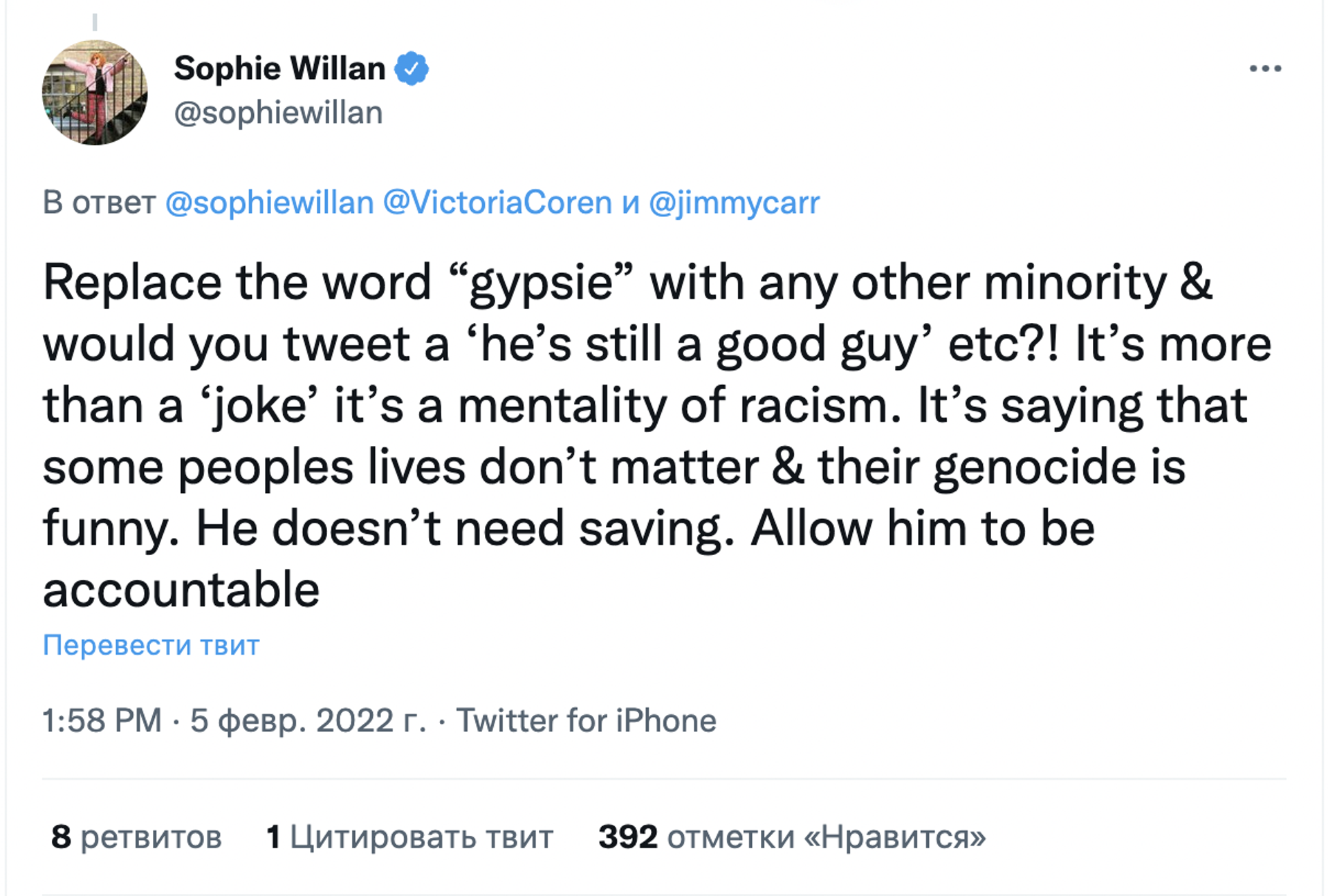Click Перевести твит to translate
This screenshot has width=1328, height=896.
151,645
